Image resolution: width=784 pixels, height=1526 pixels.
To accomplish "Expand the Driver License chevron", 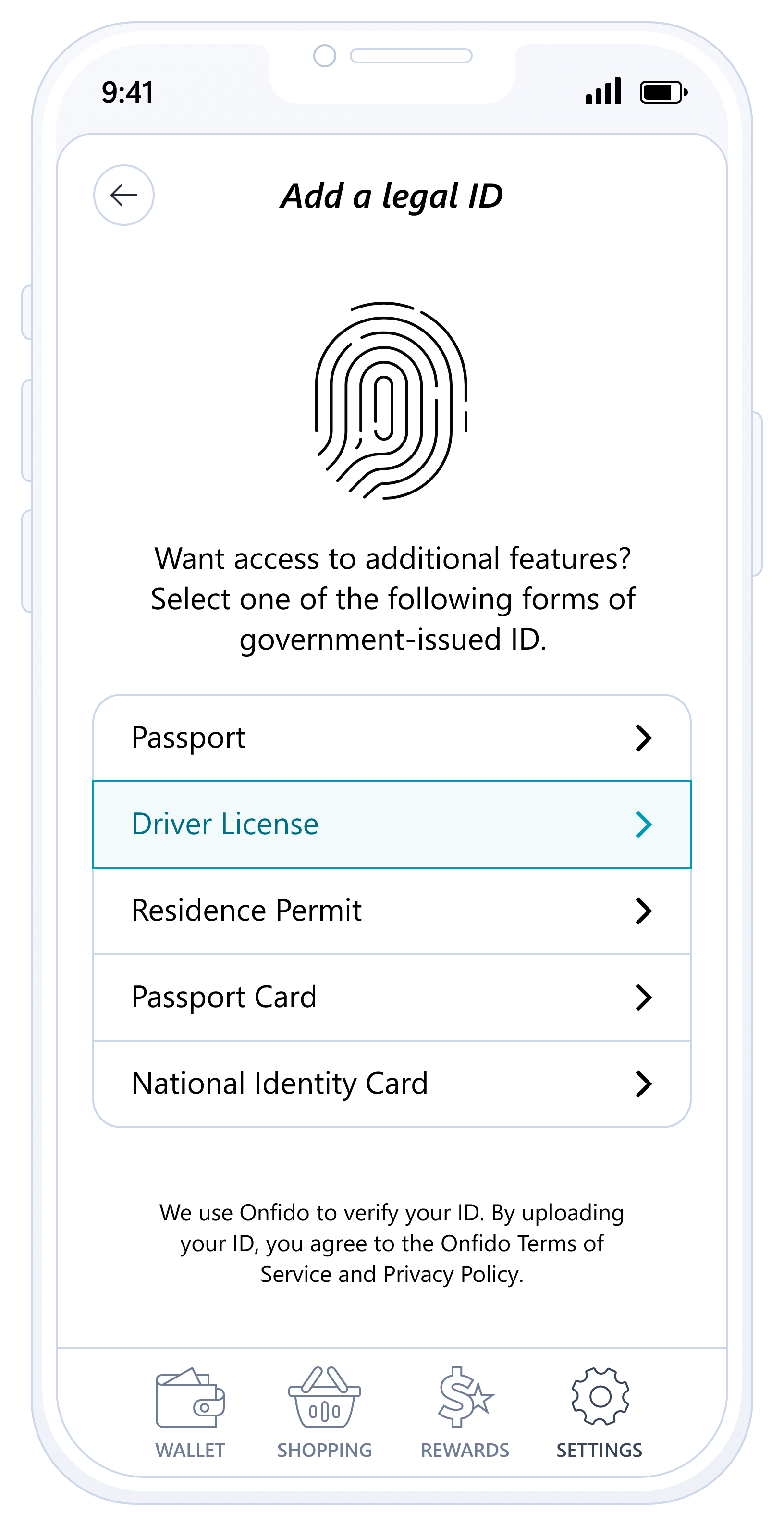I will click(x=644, y=825).
